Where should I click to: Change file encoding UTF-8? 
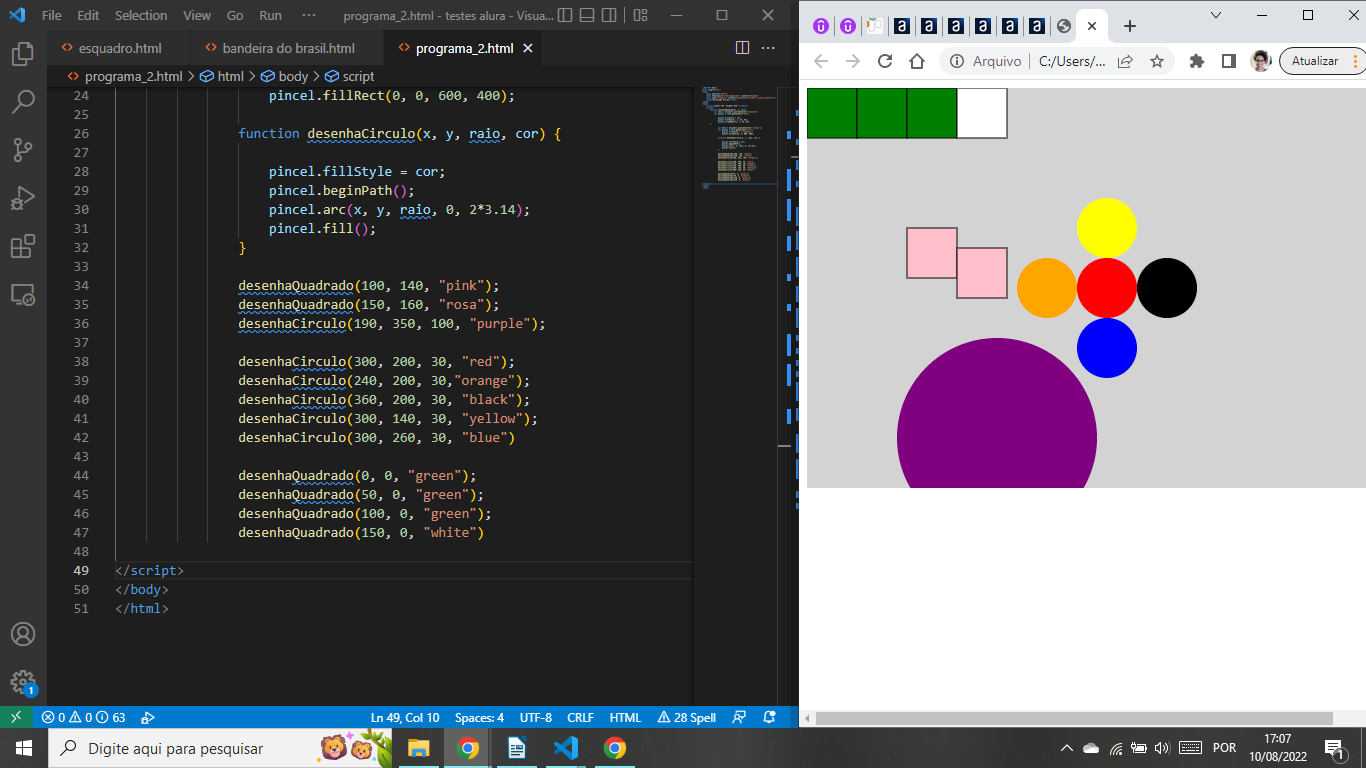536,717
